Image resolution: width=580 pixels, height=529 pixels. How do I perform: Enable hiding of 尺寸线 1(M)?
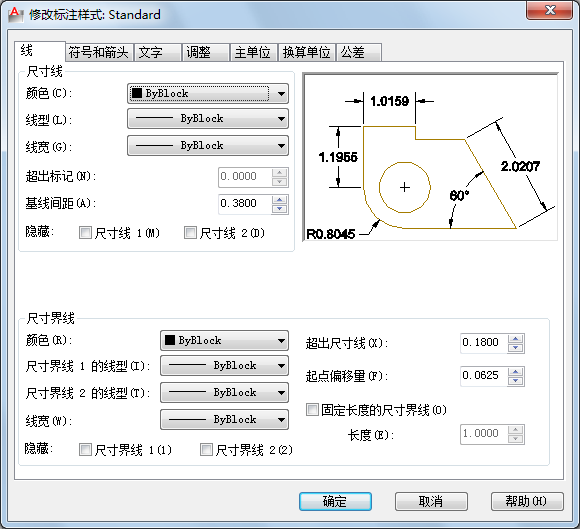click(85, 233)
